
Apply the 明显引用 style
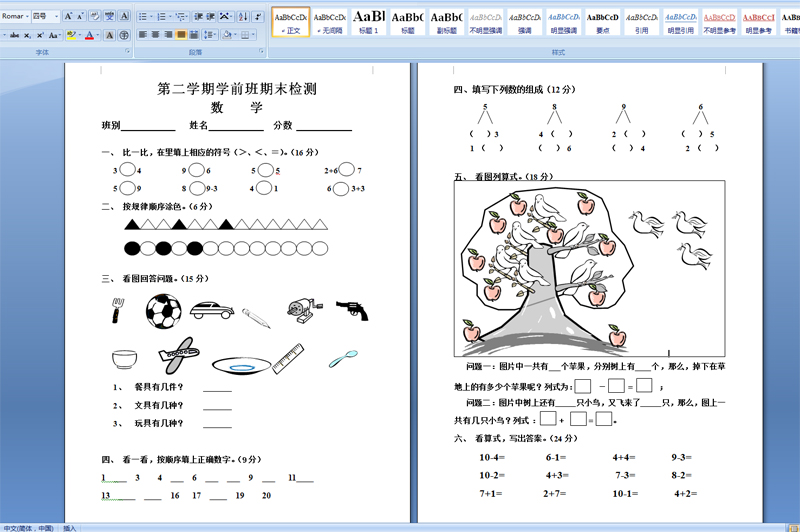[681, 22]
